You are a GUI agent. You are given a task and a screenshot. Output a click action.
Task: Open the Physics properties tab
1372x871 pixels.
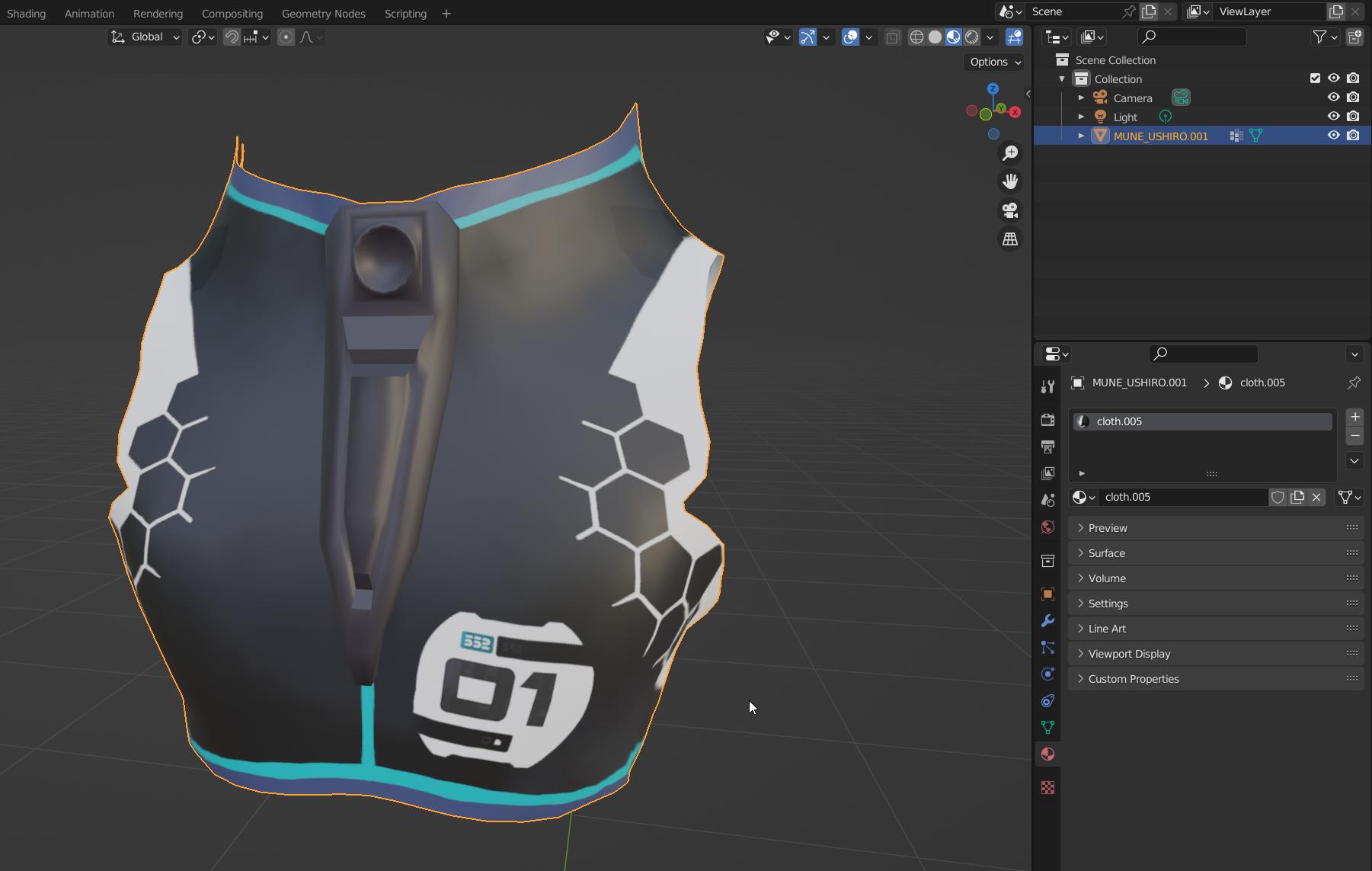coord(1047,674)
